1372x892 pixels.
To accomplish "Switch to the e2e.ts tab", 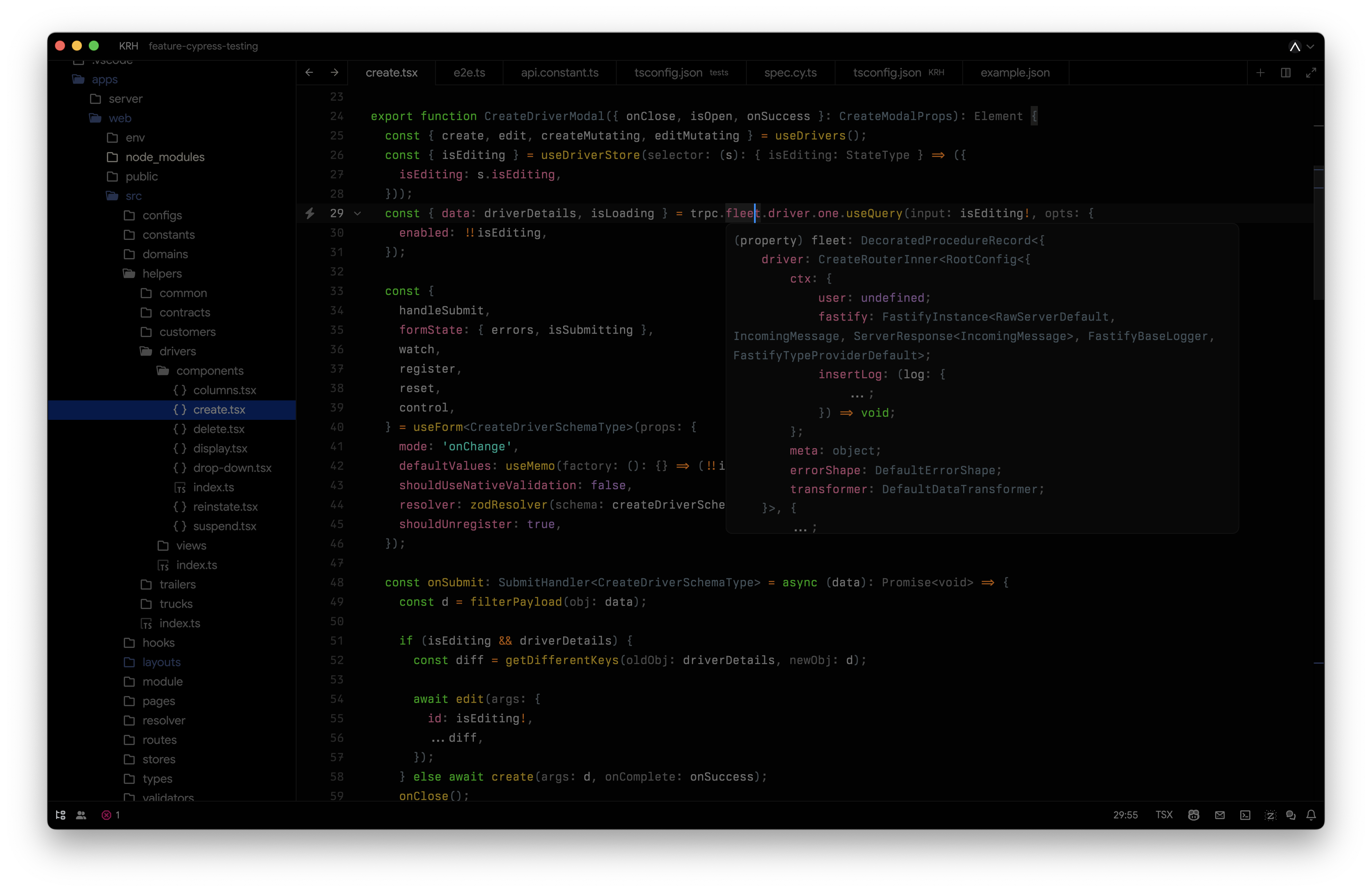I will (469, 73).
